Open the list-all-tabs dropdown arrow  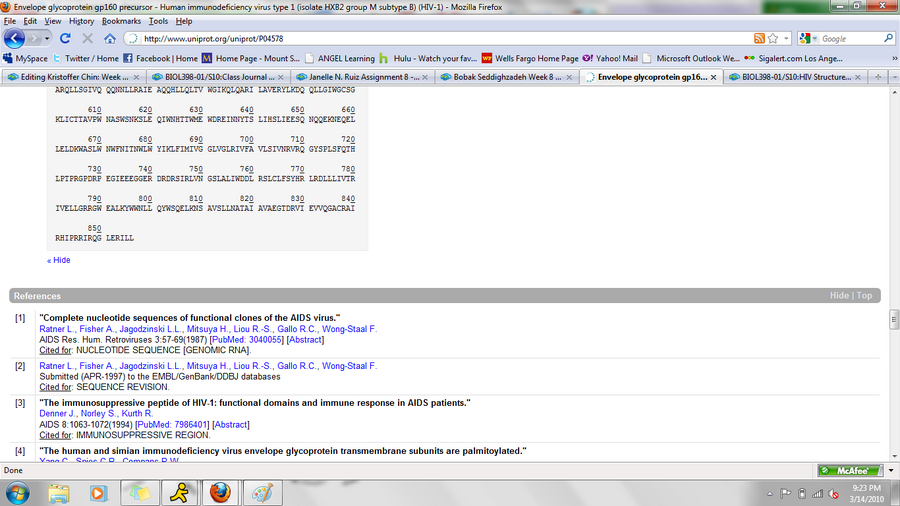[892, 76]
